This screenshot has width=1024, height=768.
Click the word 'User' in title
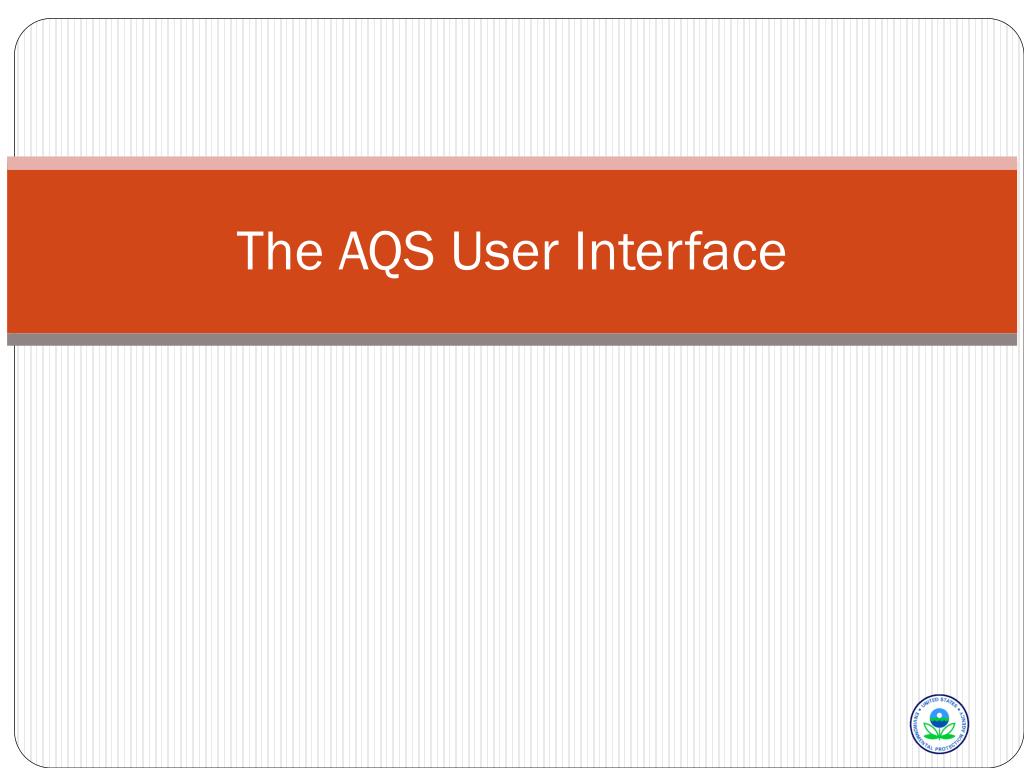[x=505, y=251]
